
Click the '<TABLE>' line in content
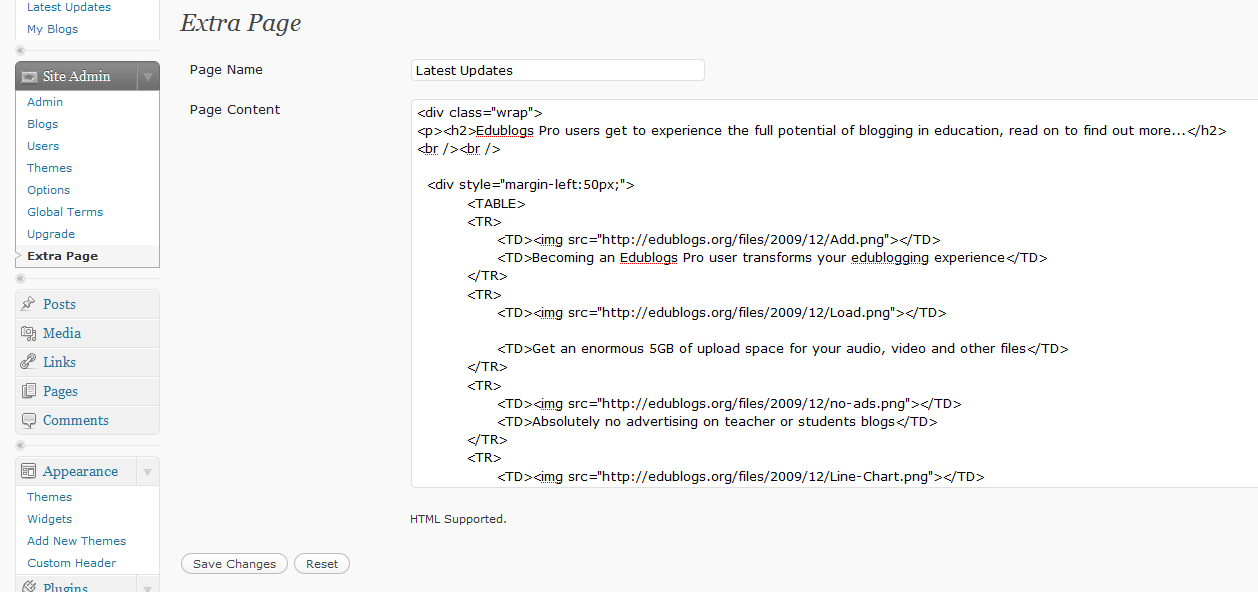496,204
